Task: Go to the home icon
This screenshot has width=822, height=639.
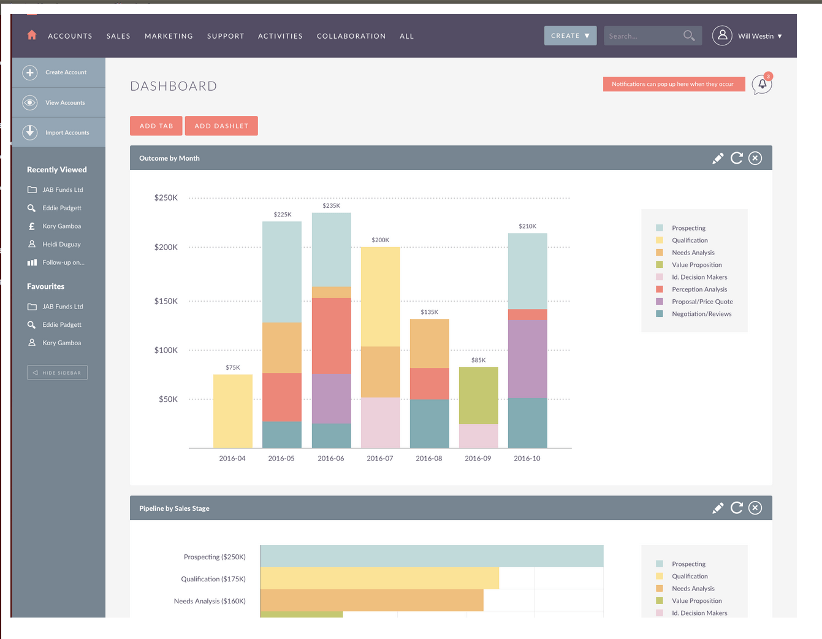Action: [x=31, y=35]
